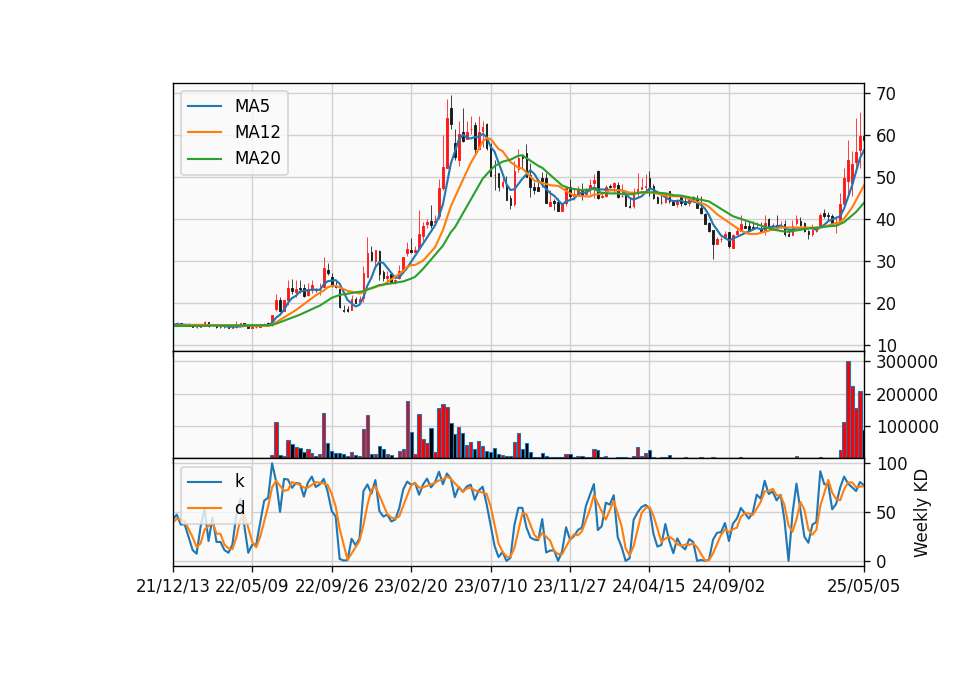Click the date label 23/11/27
This screenshot has width=960, height=690.
[570, 587]
